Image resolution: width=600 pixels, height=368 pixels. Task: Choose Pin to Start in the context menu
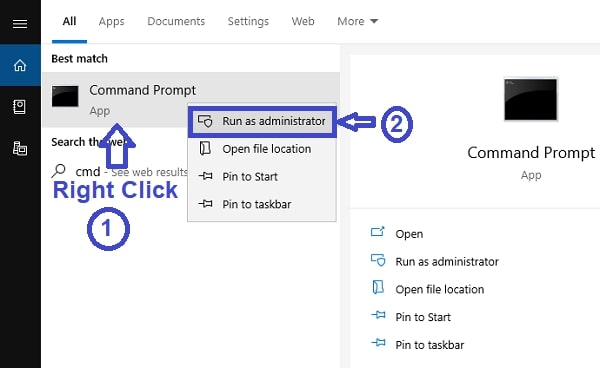click(x=262, y=176)
